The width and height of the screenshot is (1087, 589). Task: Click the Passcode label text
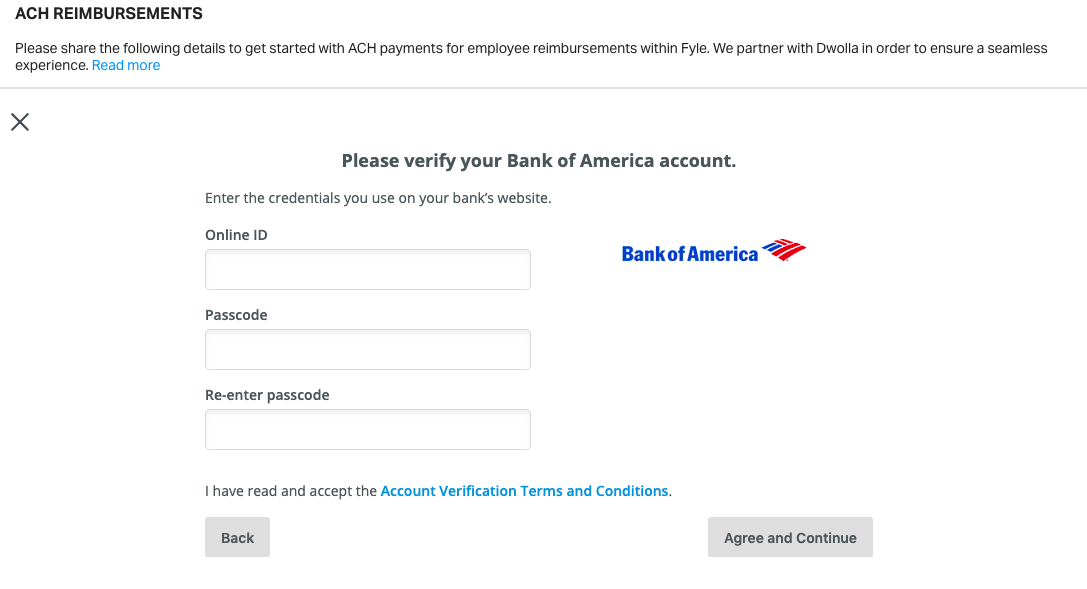236,315
